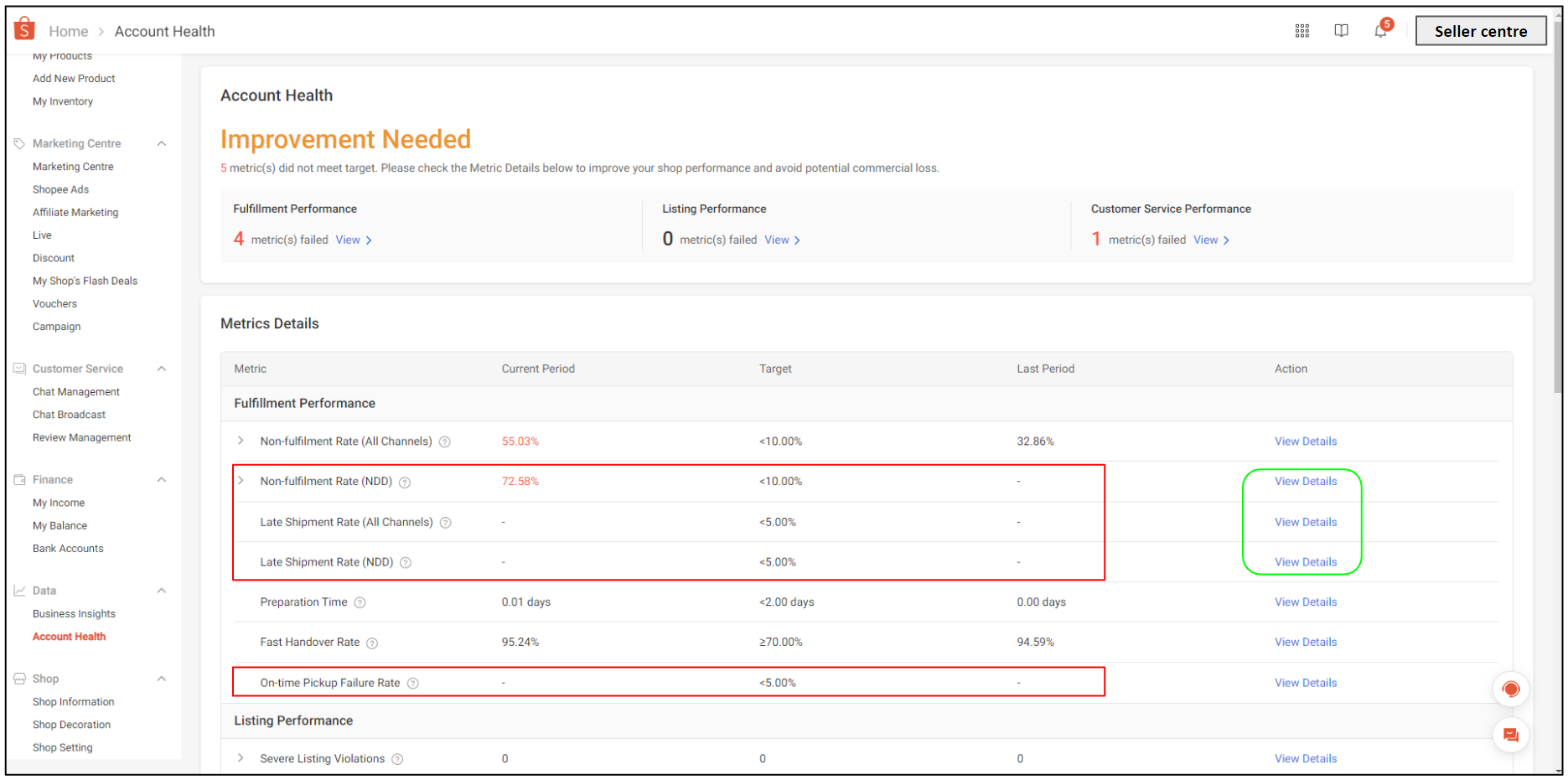Open the help tooltip beside Preparation Time
This screenshot has height=780, width=1568.
(360, 602)
